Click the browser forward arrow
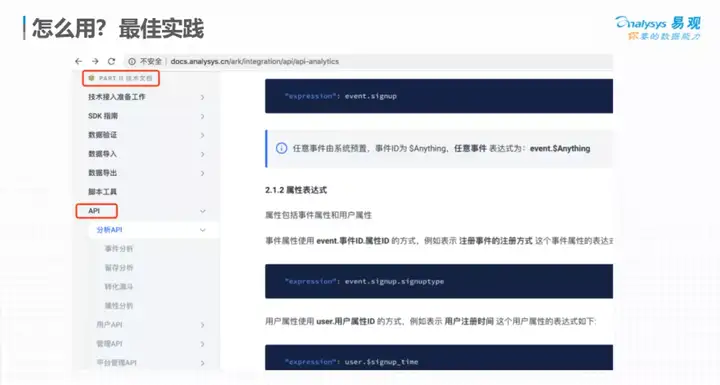Viewport: 720px width, 385px height. pos(95,61)
